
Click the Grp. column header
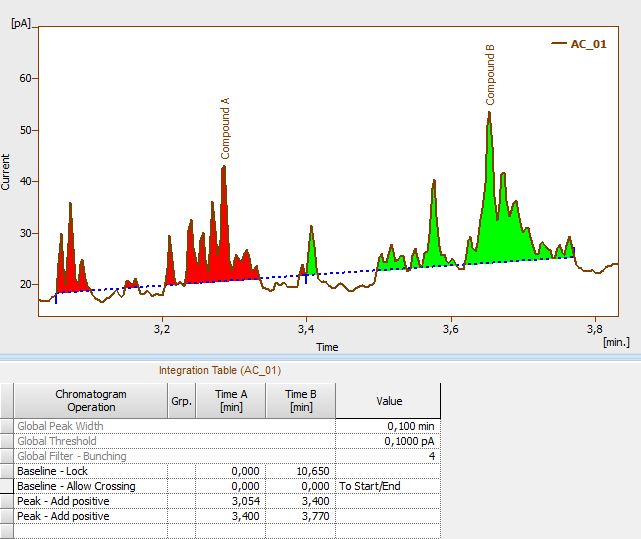pyautogui.click(x=182, y=401)
